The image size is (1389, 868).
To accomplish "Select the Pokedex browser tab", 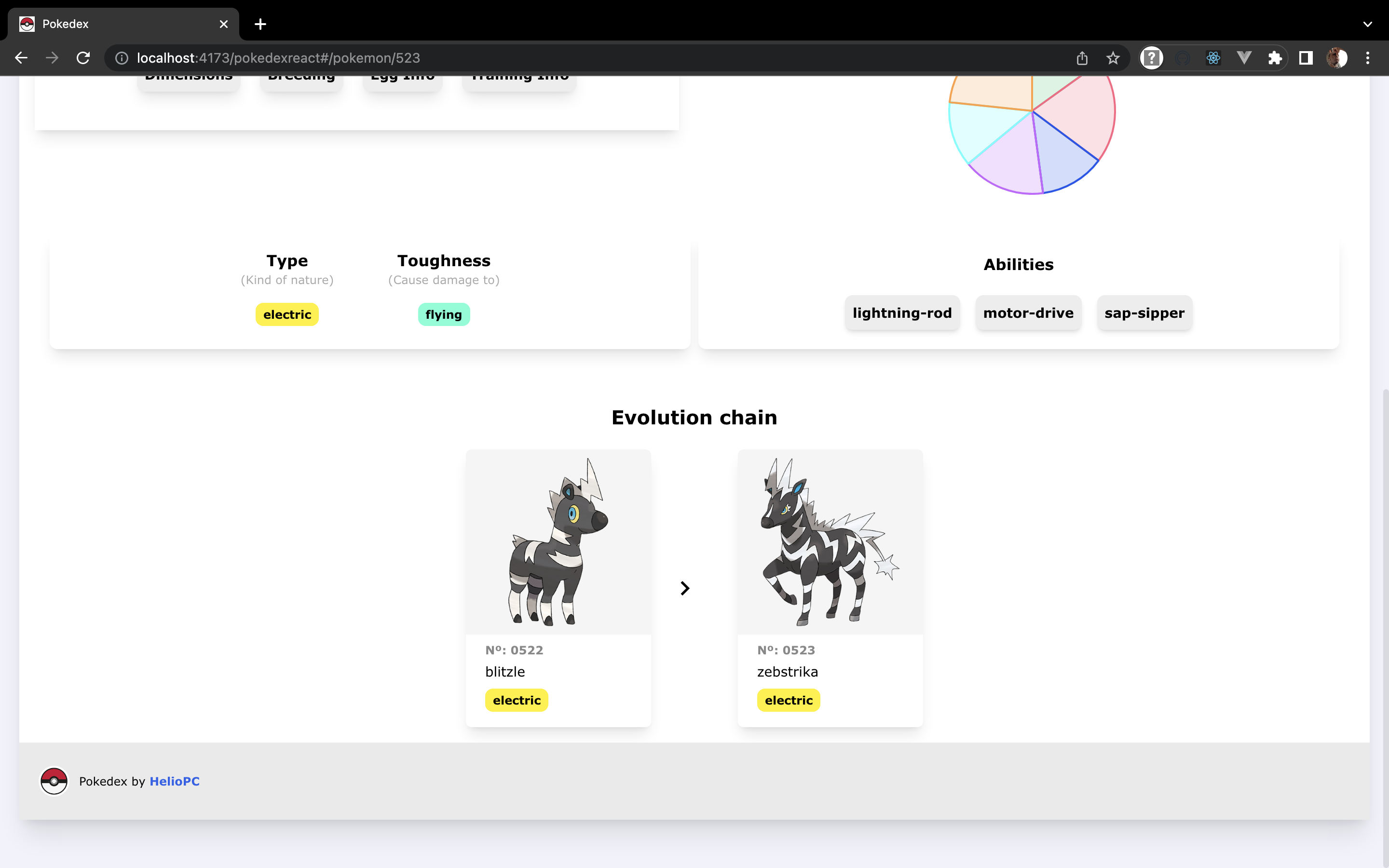I will (115, 24).
